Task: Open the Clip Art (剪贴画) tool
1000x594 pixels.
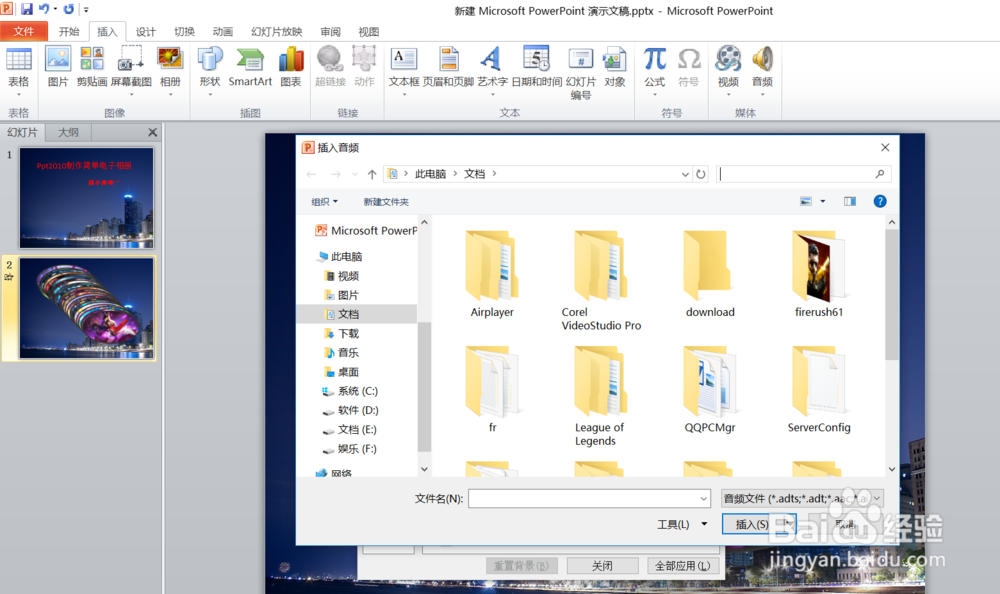Action: (x=92, y=68)
